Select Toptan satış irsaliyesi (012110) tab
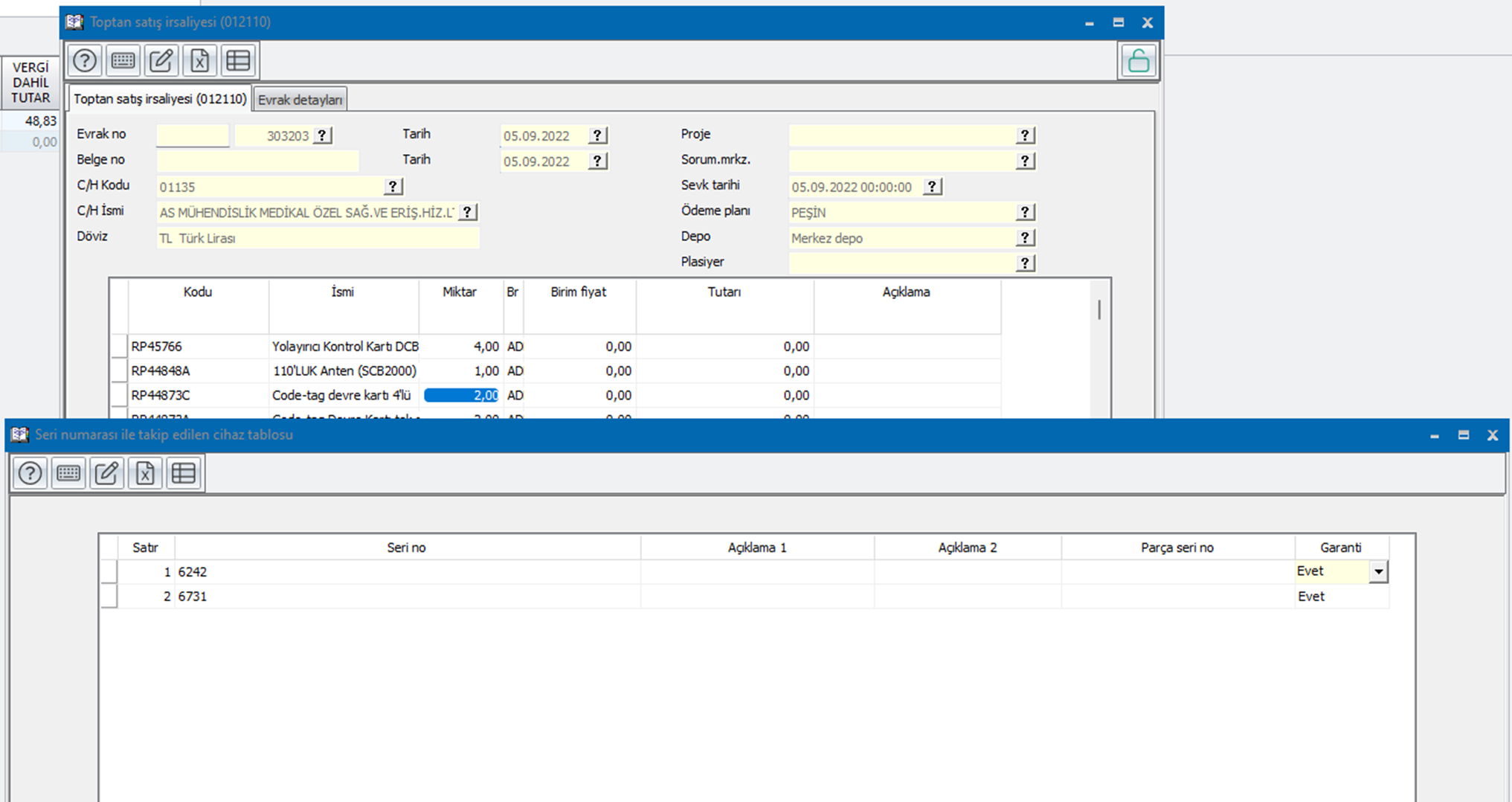The image size is (1512, 802). (x=160, y=99)
